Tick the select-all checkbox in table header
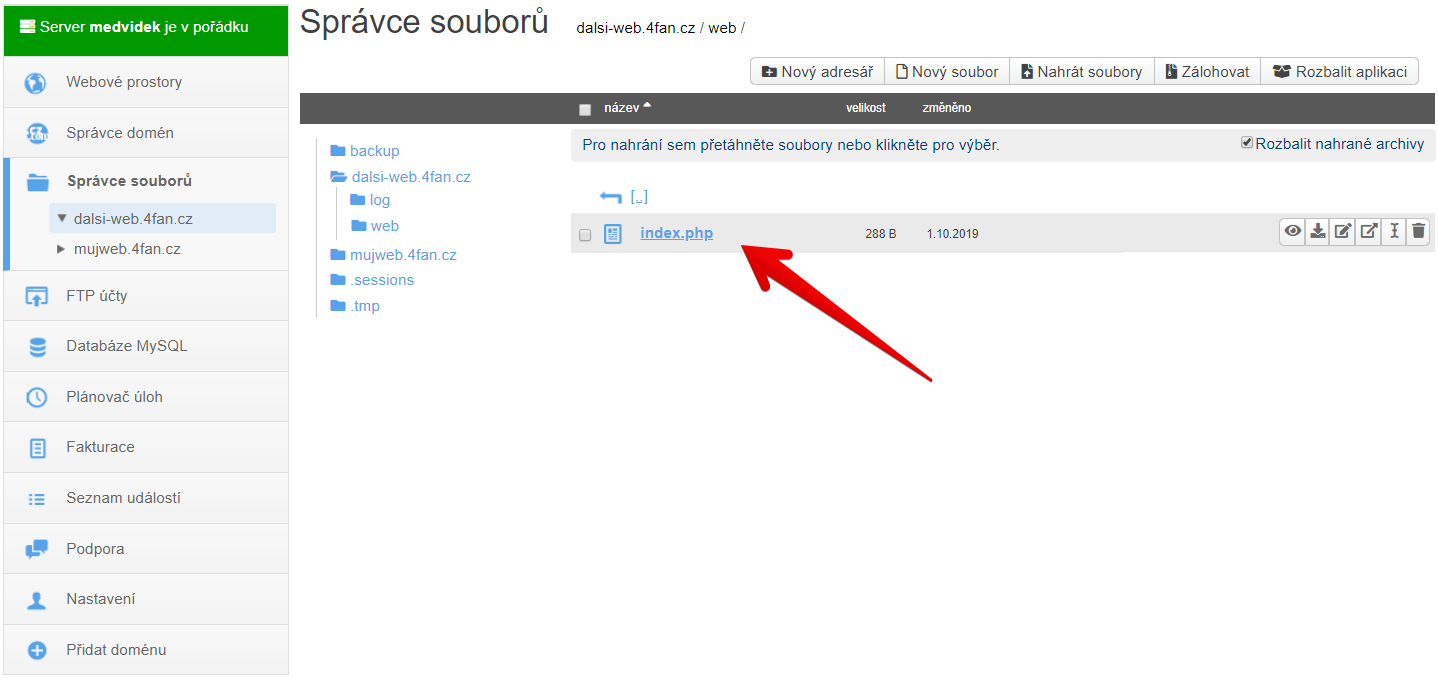 [585, 109]
